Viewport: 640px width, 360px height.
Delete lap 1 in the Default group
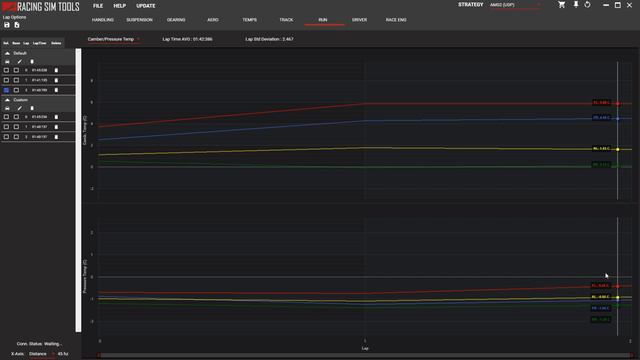(56, 80)
